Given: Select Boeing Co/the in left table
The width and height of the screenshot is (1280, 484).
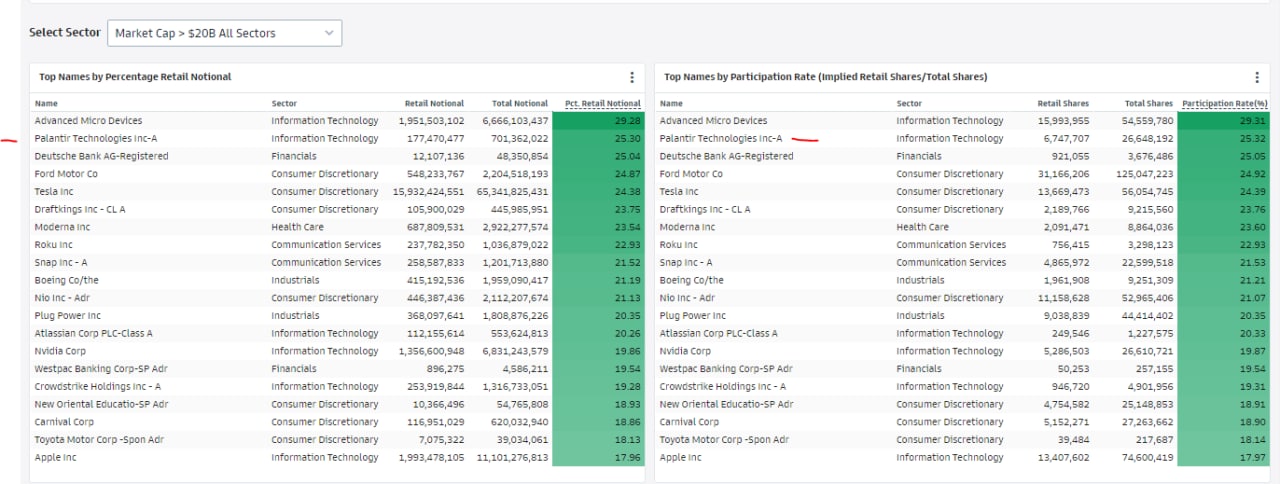Looking at the screenshot, I should tap(66, 280).
